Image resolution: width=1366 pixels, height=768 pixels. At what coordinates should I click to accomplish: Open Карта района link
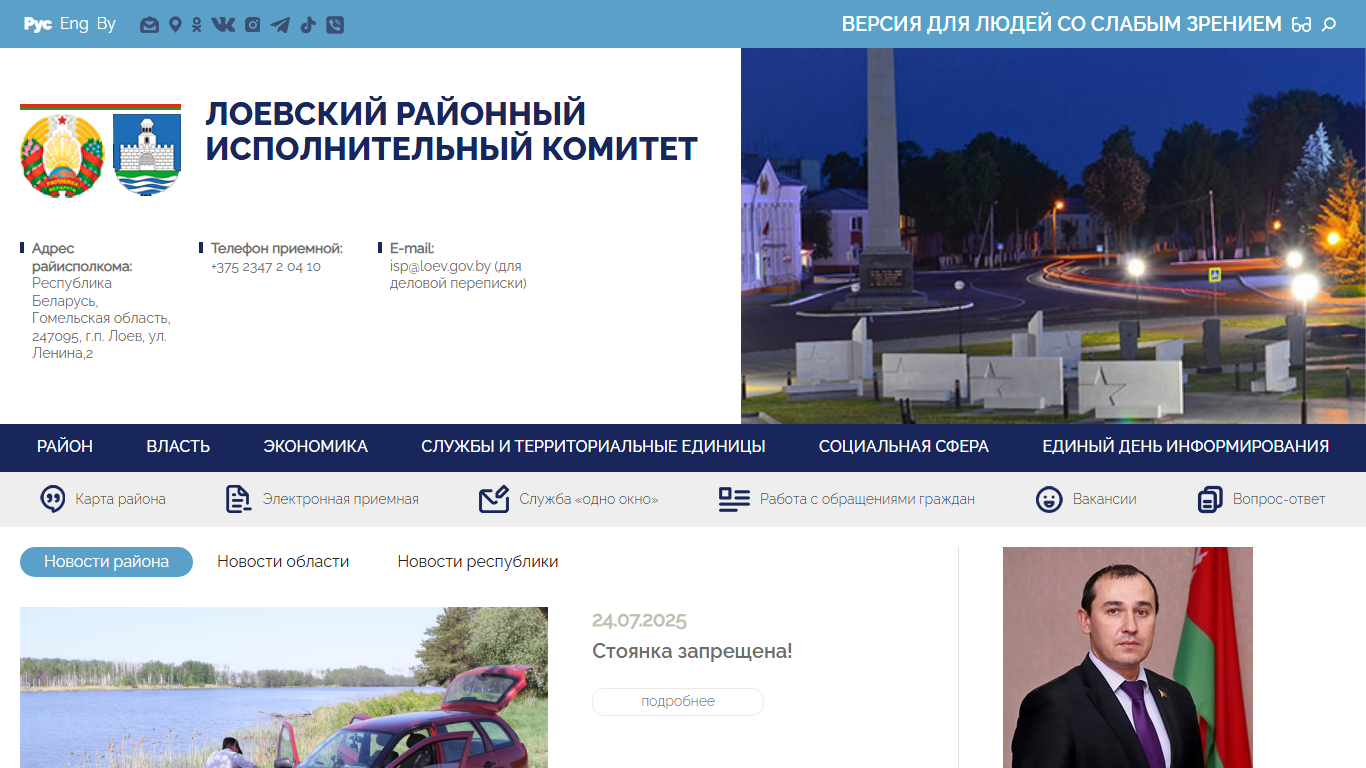pos(121,499)
